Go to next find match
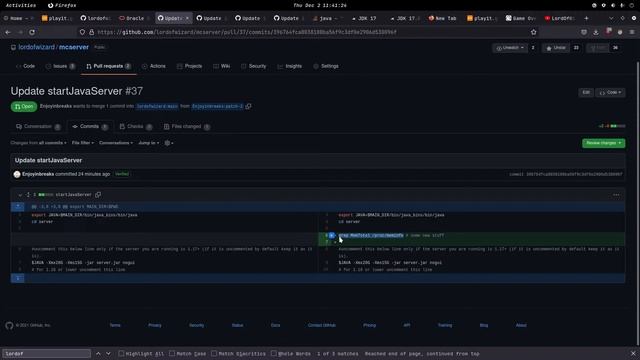640x360 pixels. [x=108, y=353]
